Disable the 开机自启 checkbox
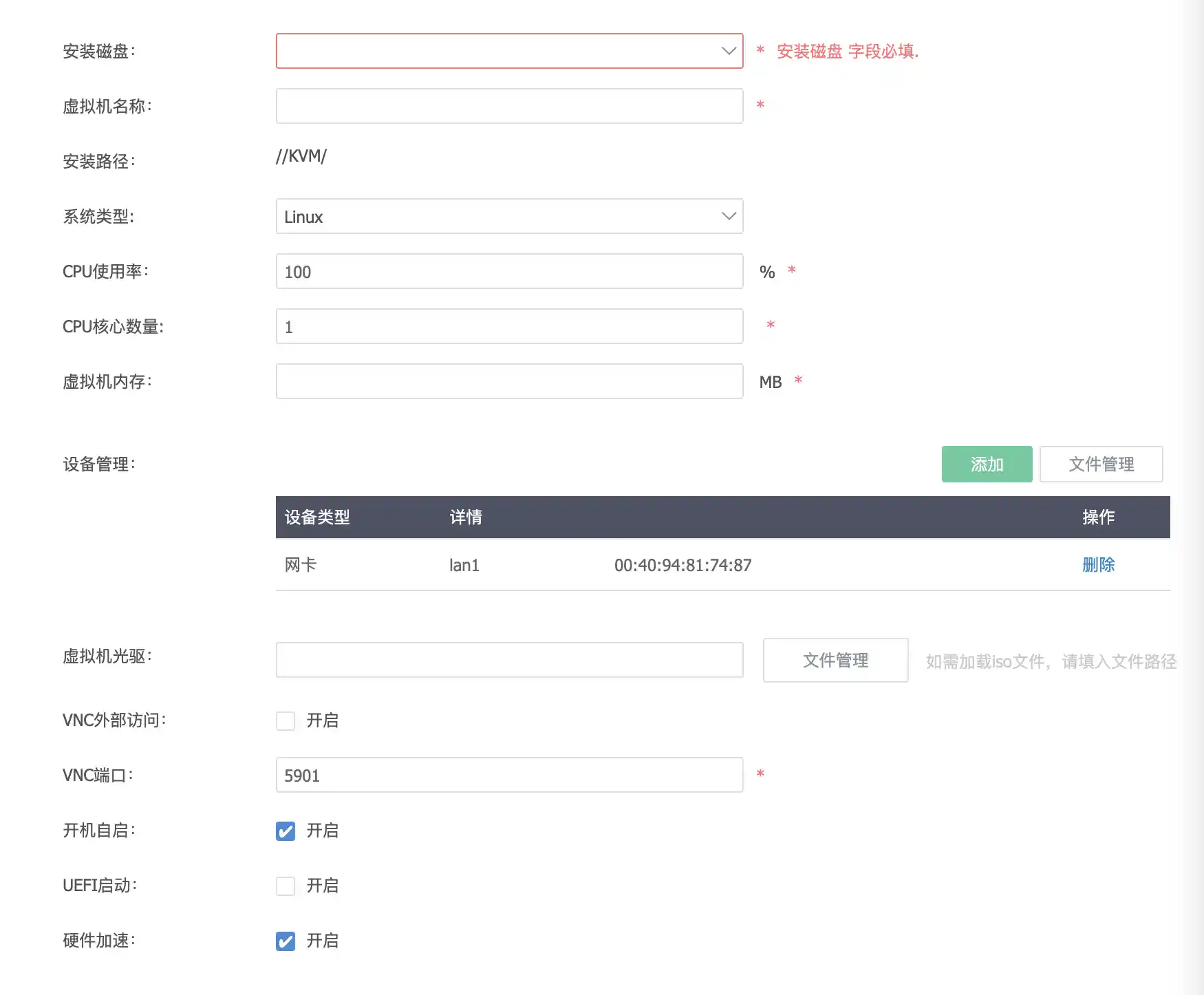The image size is (1204, 995). [286, 831]
